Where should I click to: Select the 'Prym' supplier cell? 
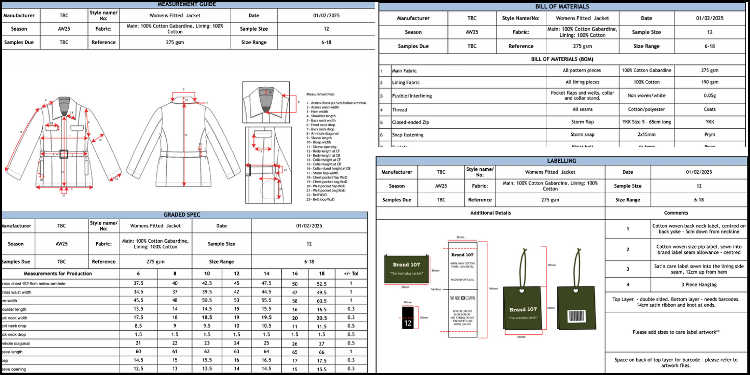point(710,135)
